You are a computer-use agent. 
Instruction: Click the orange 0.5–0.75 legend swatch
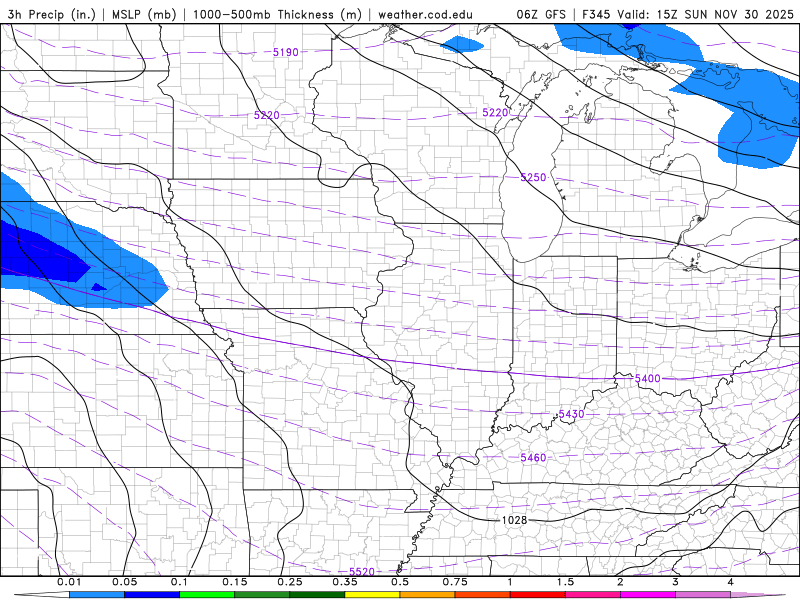click(x=428, y=595)
